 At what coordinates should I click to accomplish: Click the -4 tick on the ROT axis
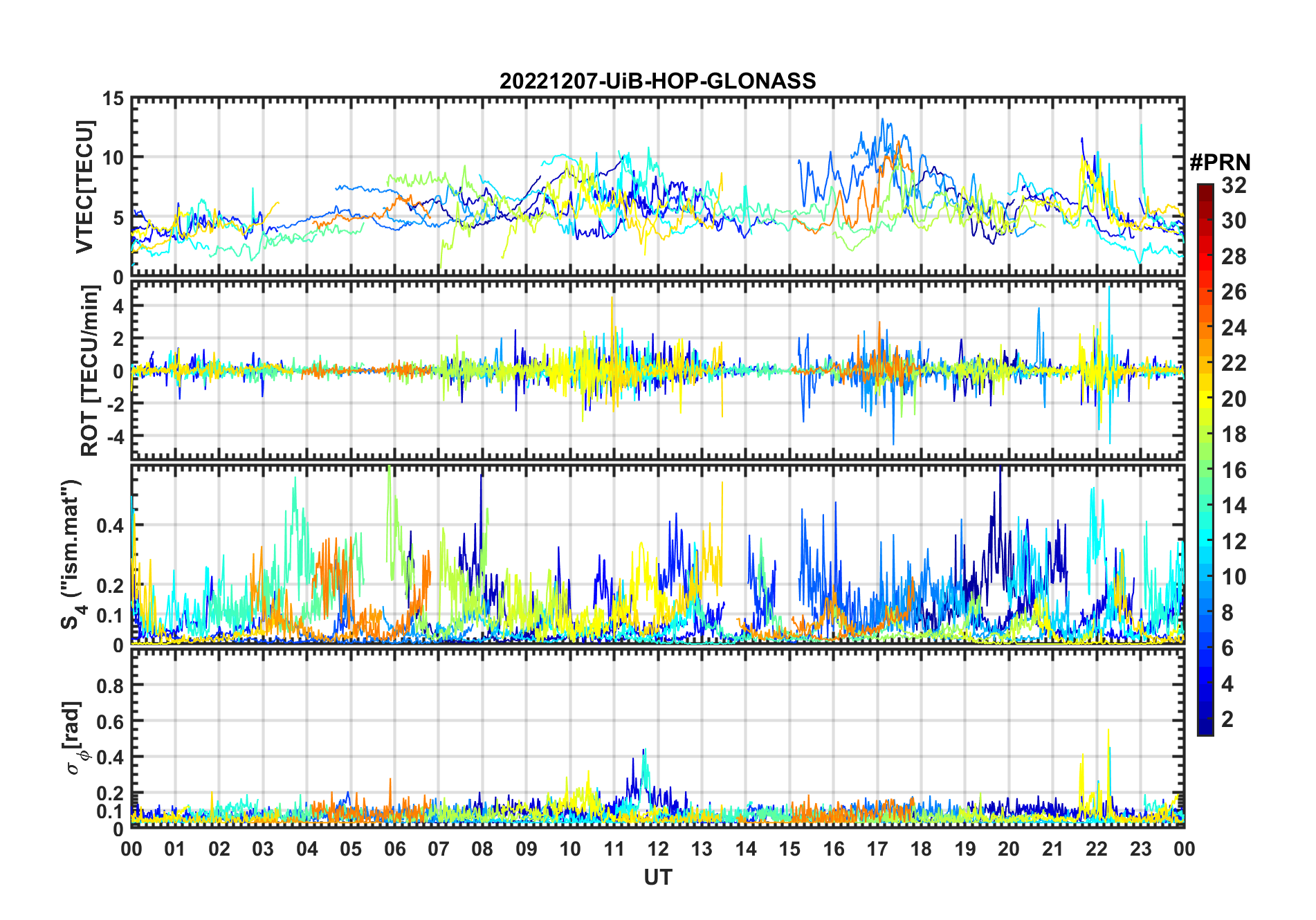click(x=115, y=436)
